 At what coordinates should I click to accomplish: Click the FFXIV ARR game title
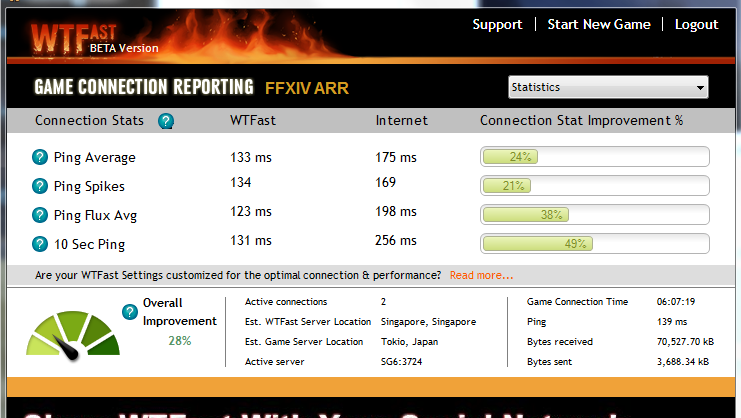[x=307, y=88]
